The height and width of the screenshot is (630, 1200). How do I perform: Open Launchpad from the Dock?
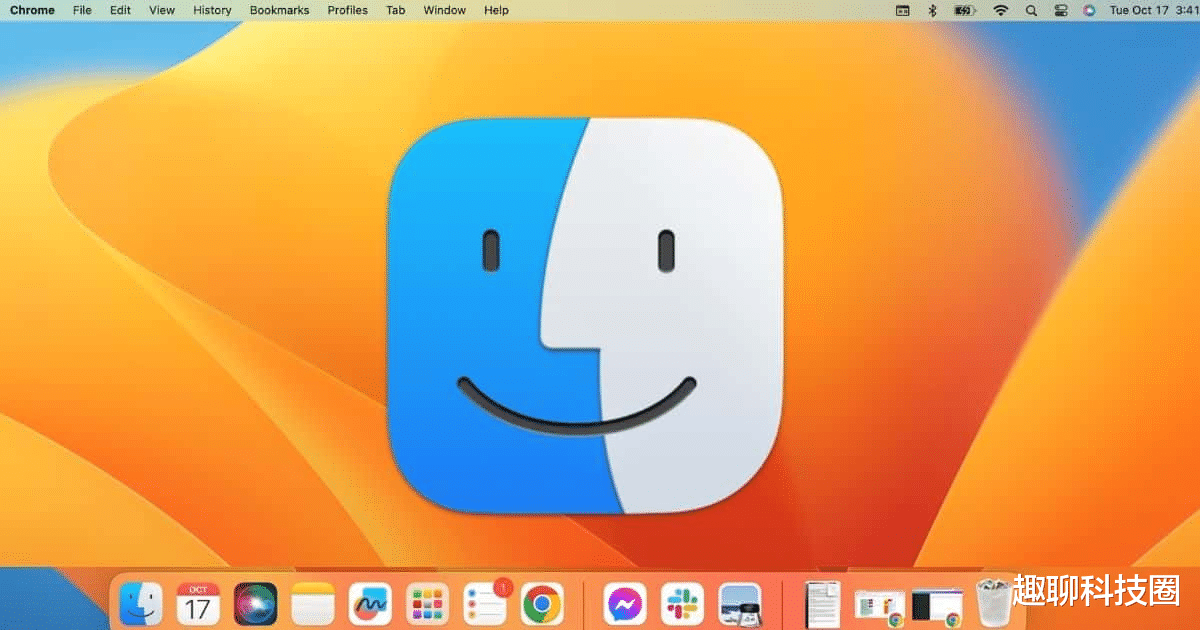(x=427, y=604)
